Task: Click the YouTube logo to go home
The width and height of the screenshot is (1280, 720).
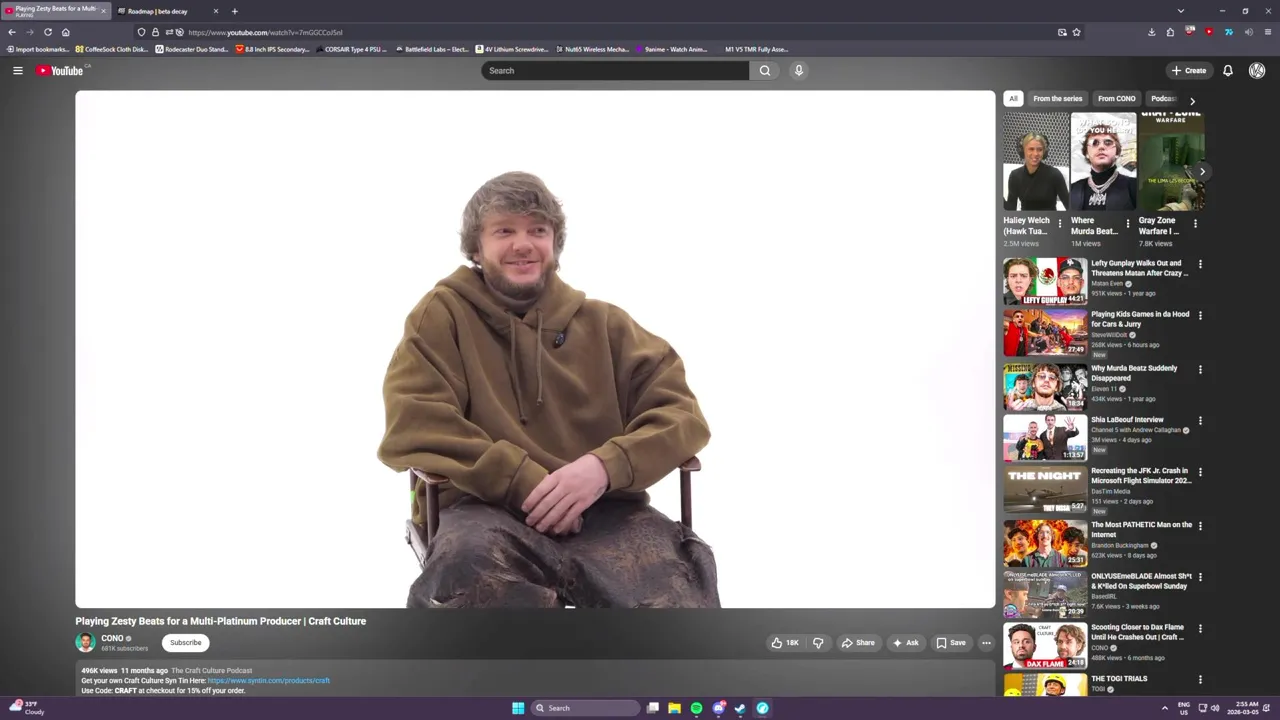Action: click(60, 70)
